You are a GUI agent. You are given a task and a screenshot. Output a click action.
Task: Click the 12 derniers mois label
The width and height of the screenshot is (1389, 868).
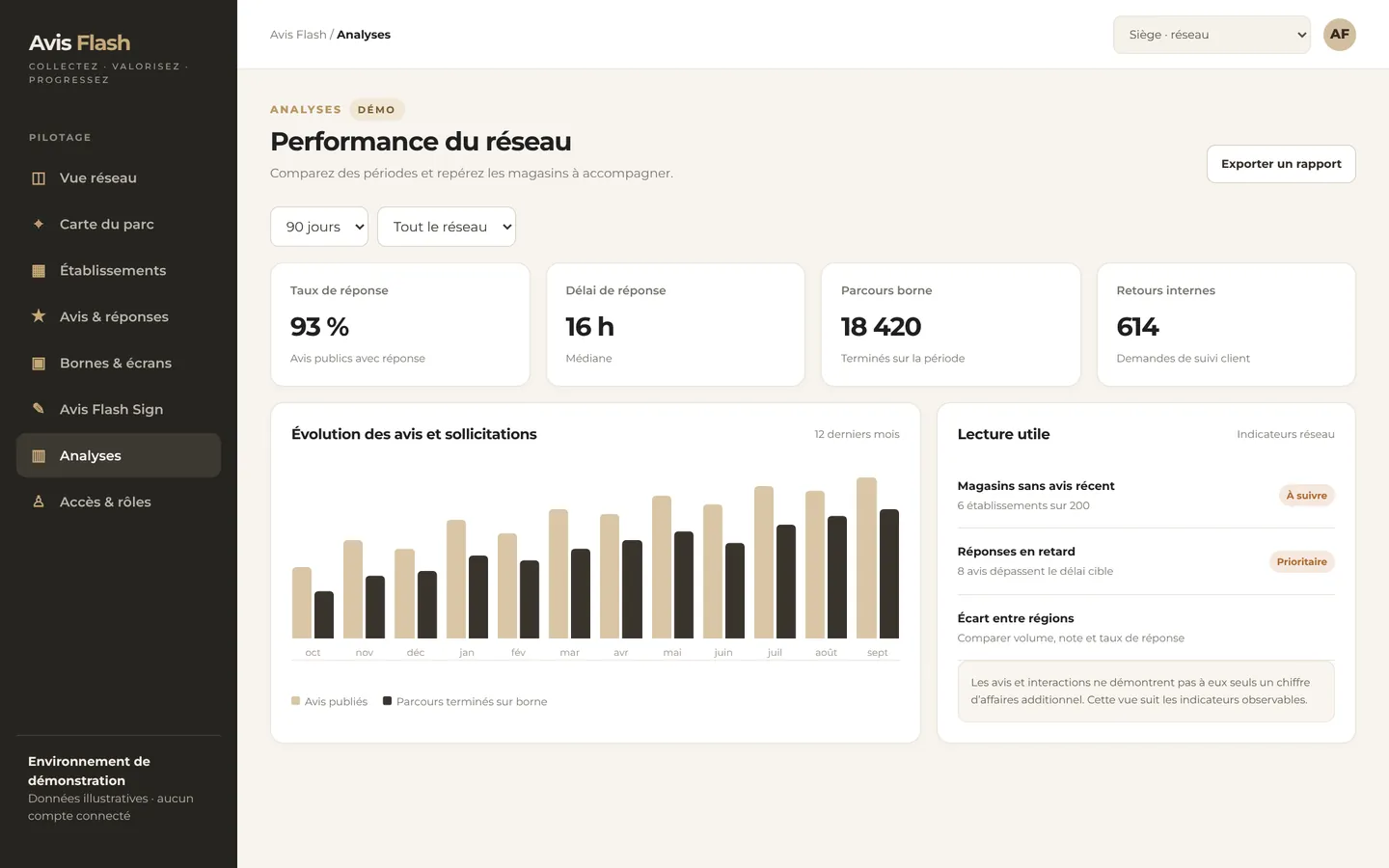point(857,435)
